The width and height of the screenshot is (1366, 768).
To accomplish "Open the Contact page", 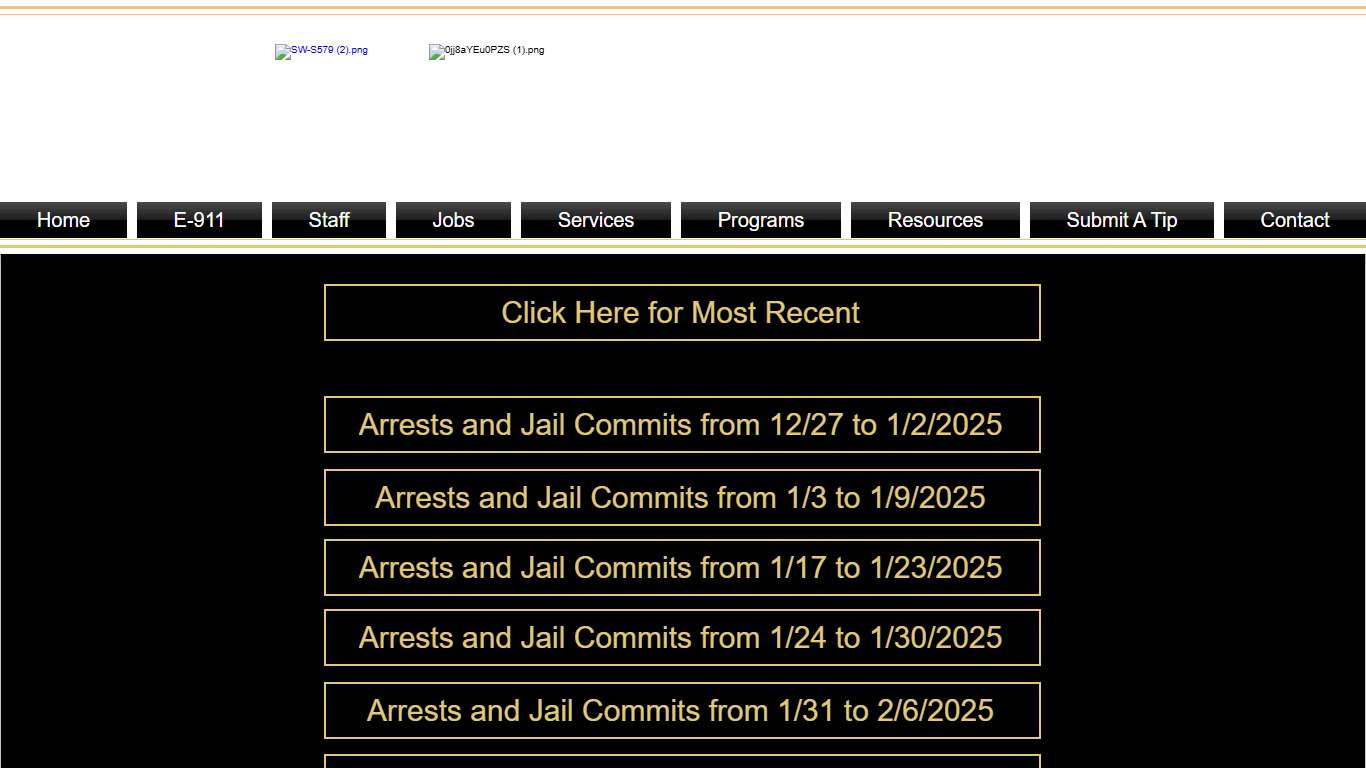I will 1294,219.
